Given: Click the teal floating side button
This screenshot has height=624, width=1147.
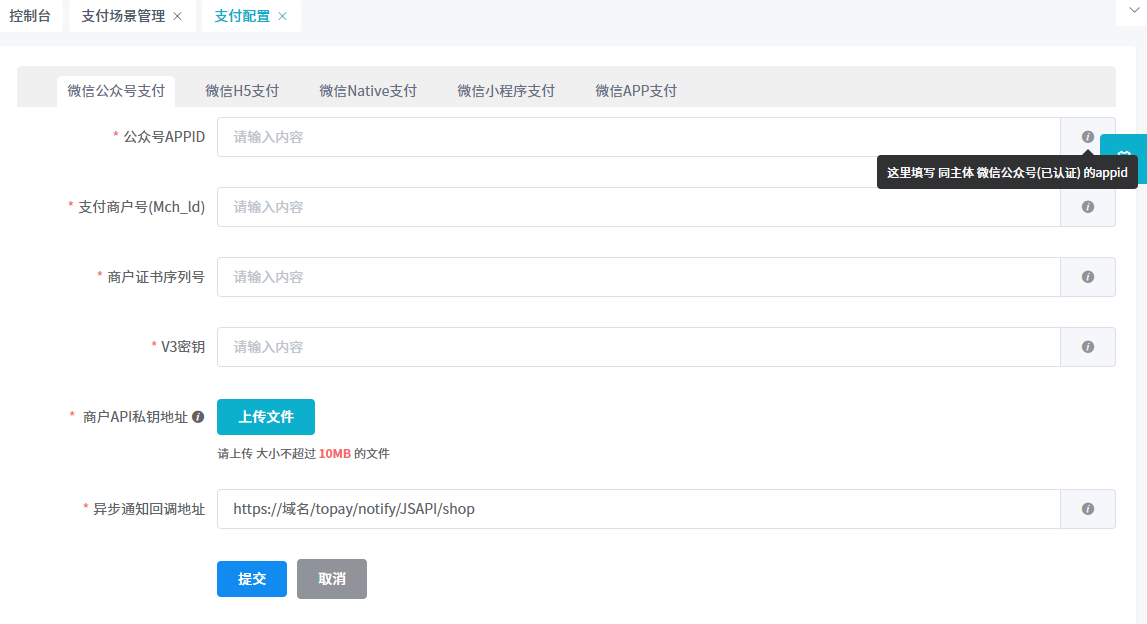Looking at the screenshot, I should (1124, 158).
